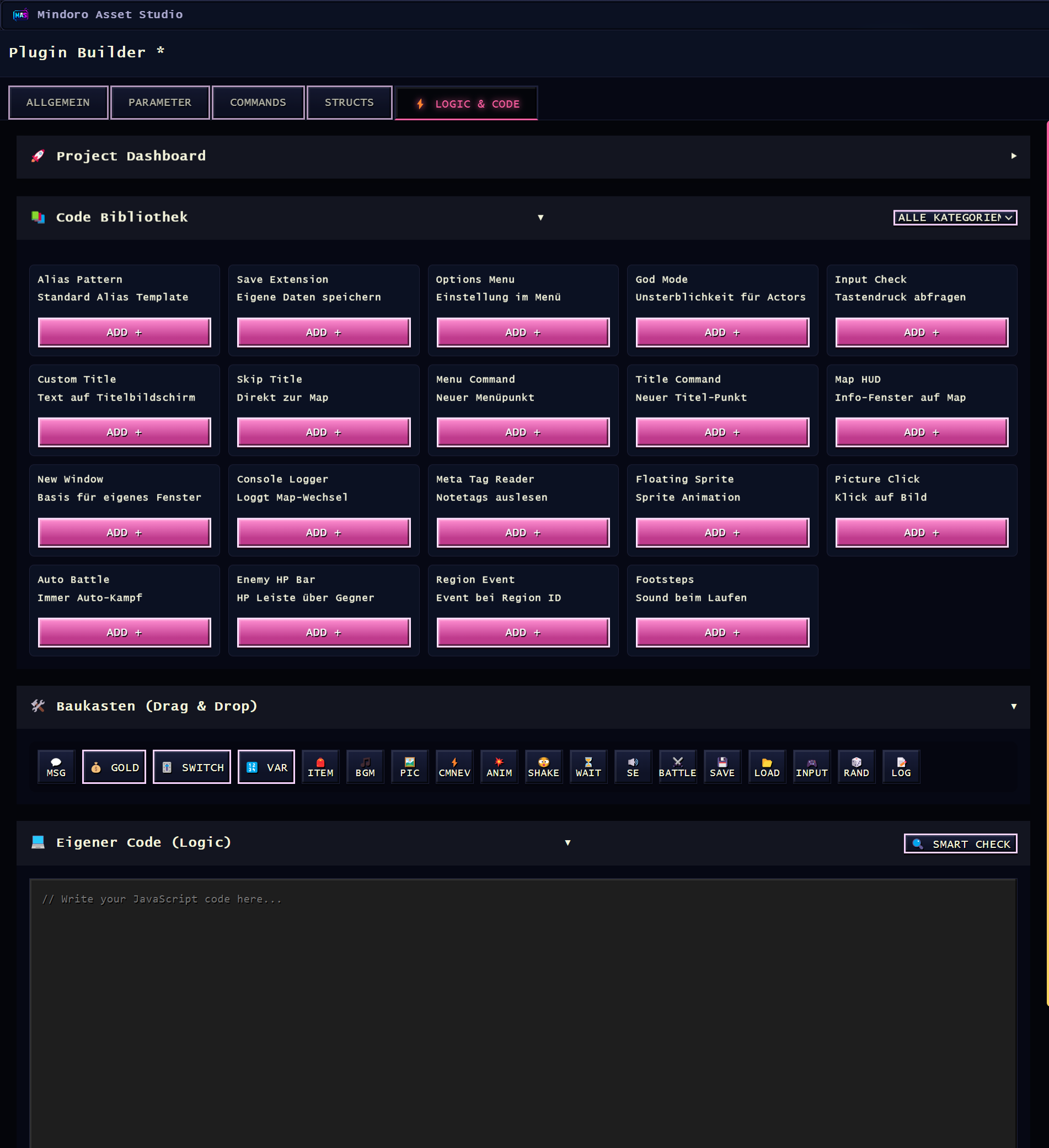Select the BATTLE crossed swords block

pyautogui.click(x=677, y=767)
